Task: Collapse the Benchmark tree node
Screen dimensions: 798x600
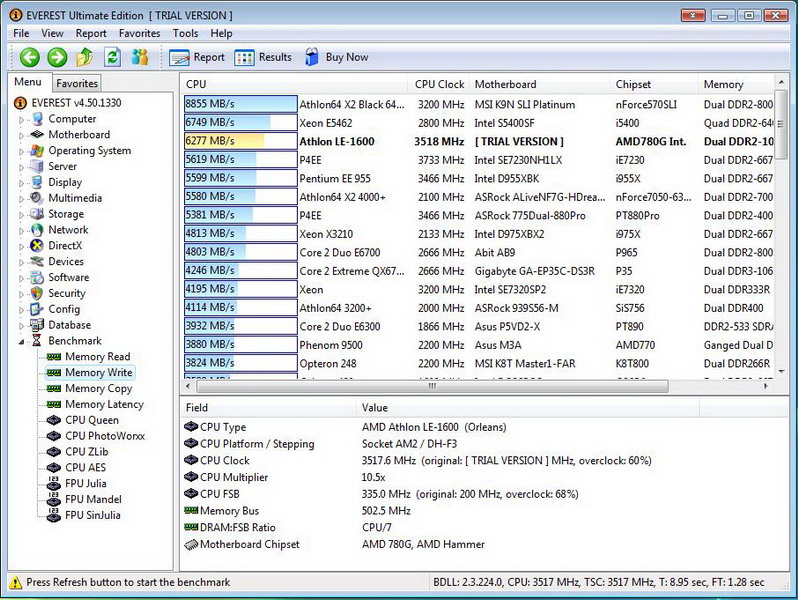Action: 21,342
